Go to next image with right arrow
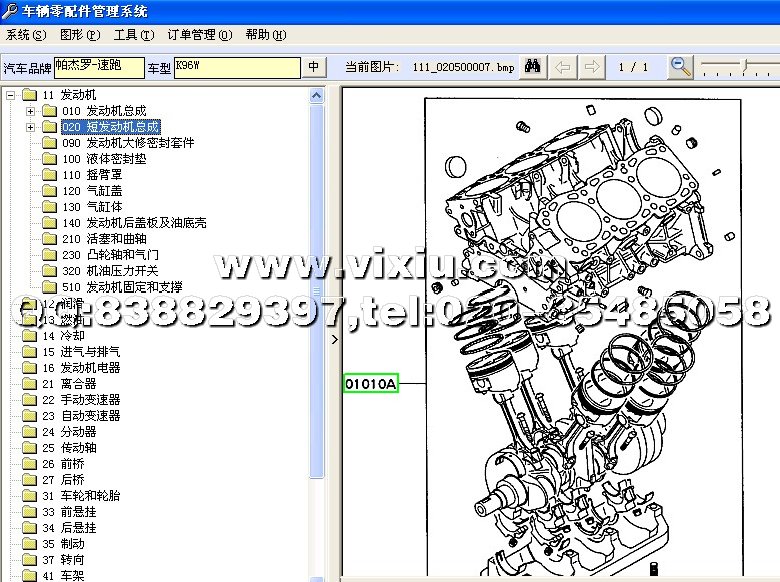780x582 pixels. click(592, 67)
